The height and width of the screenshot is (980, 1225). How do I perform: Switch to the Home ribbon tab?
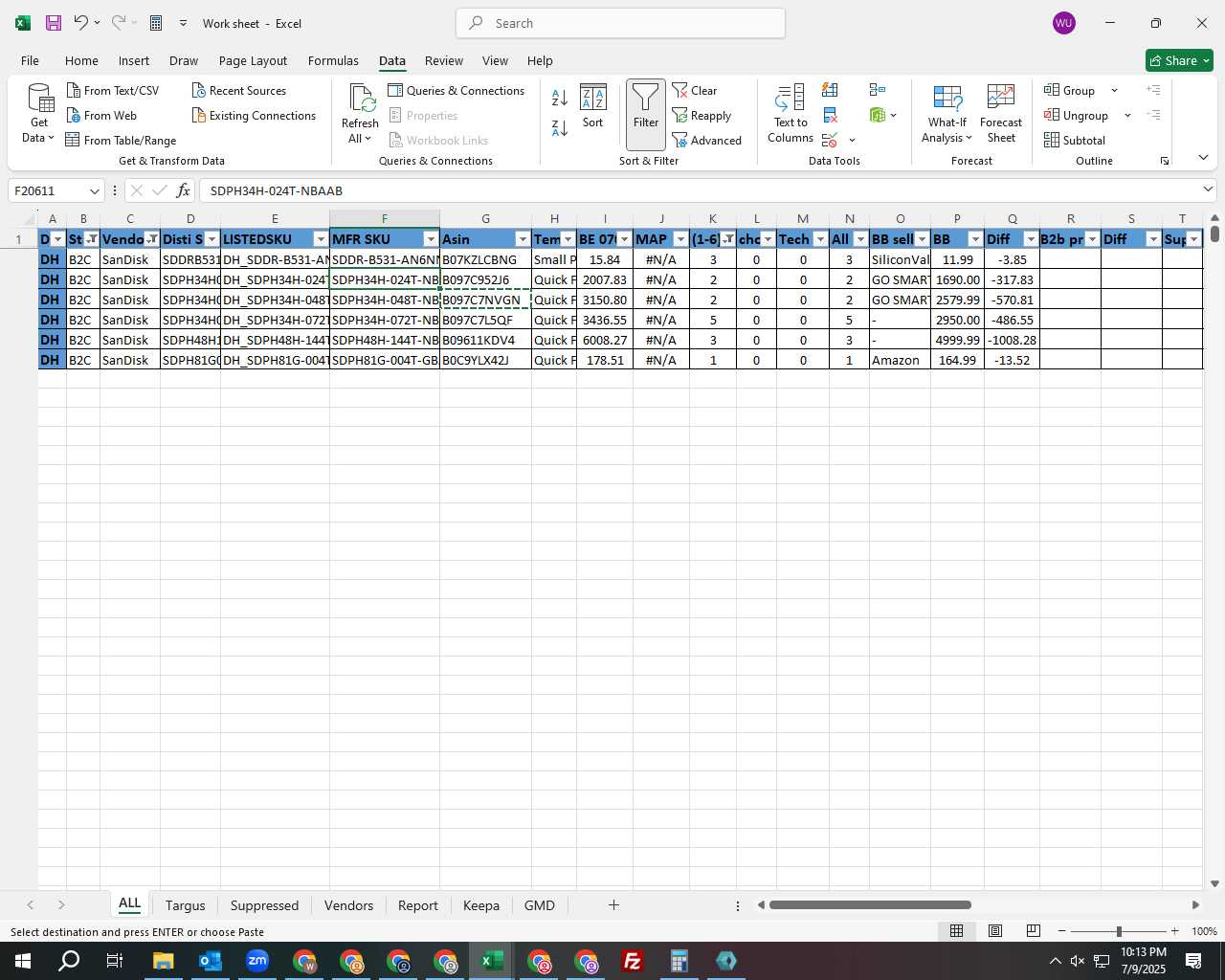coord(81,60)
